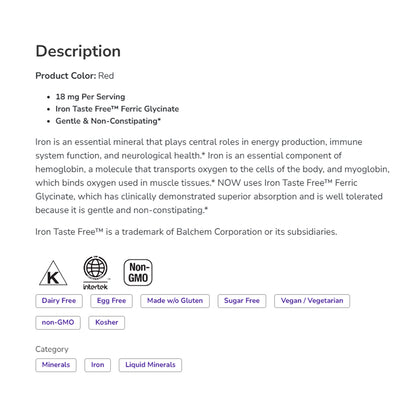The width and height of the screenshot is (416, 416).
Task: Click the Product Color Red label
Action: (x=75, y=76)
